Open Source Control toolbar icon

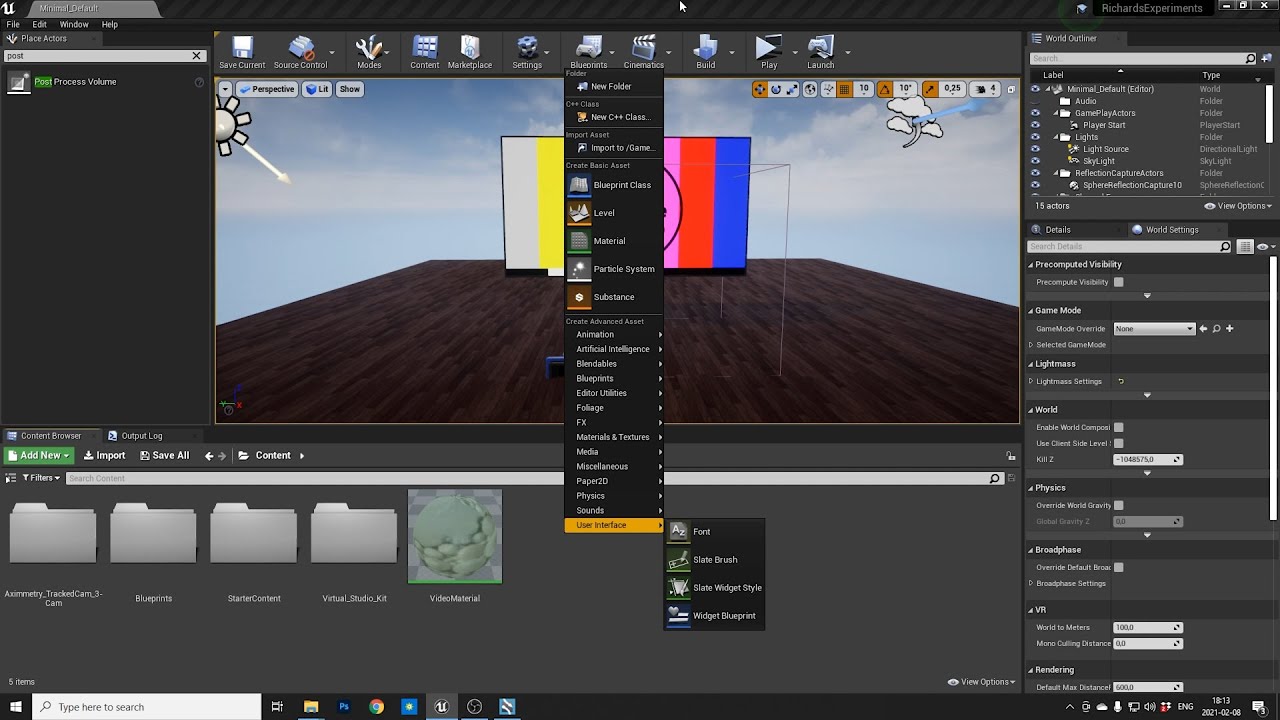click(x=300, y=52)
